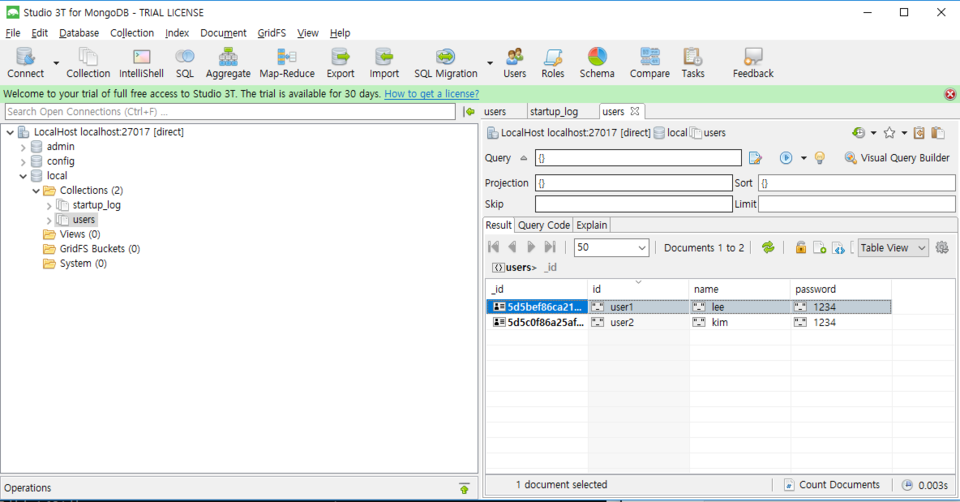Dismiss the trial welcome banner
The width and height of the screenshot is (960, 502).
point(950,94)
